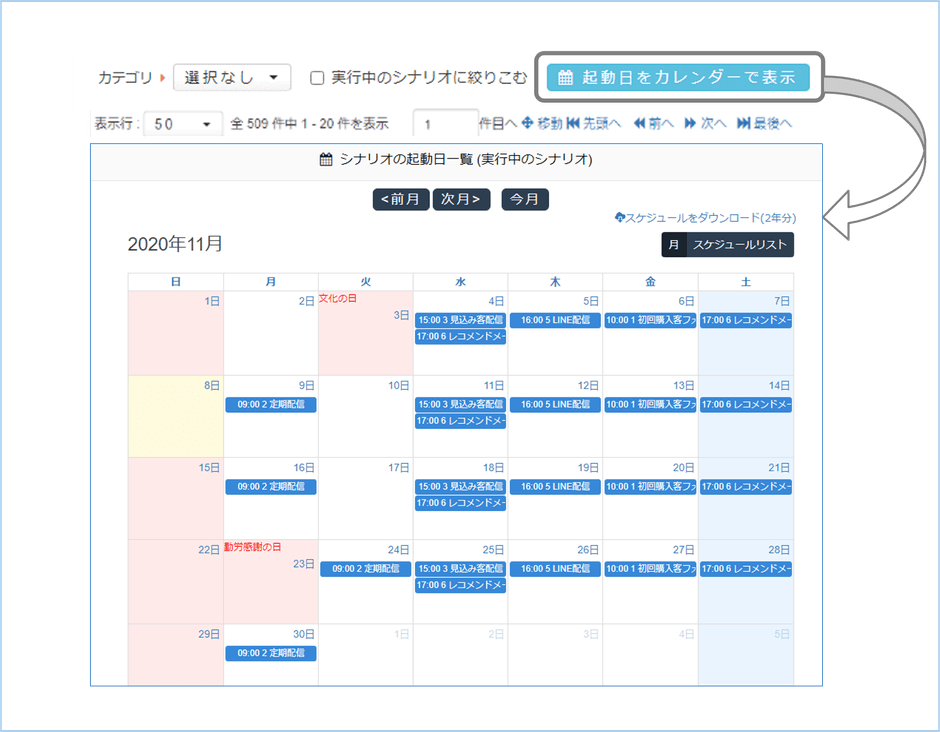Enable the 実行中のシナリオに絞りこむ checkbox
The width and height of the screenshot is (940, 732).
317,77
